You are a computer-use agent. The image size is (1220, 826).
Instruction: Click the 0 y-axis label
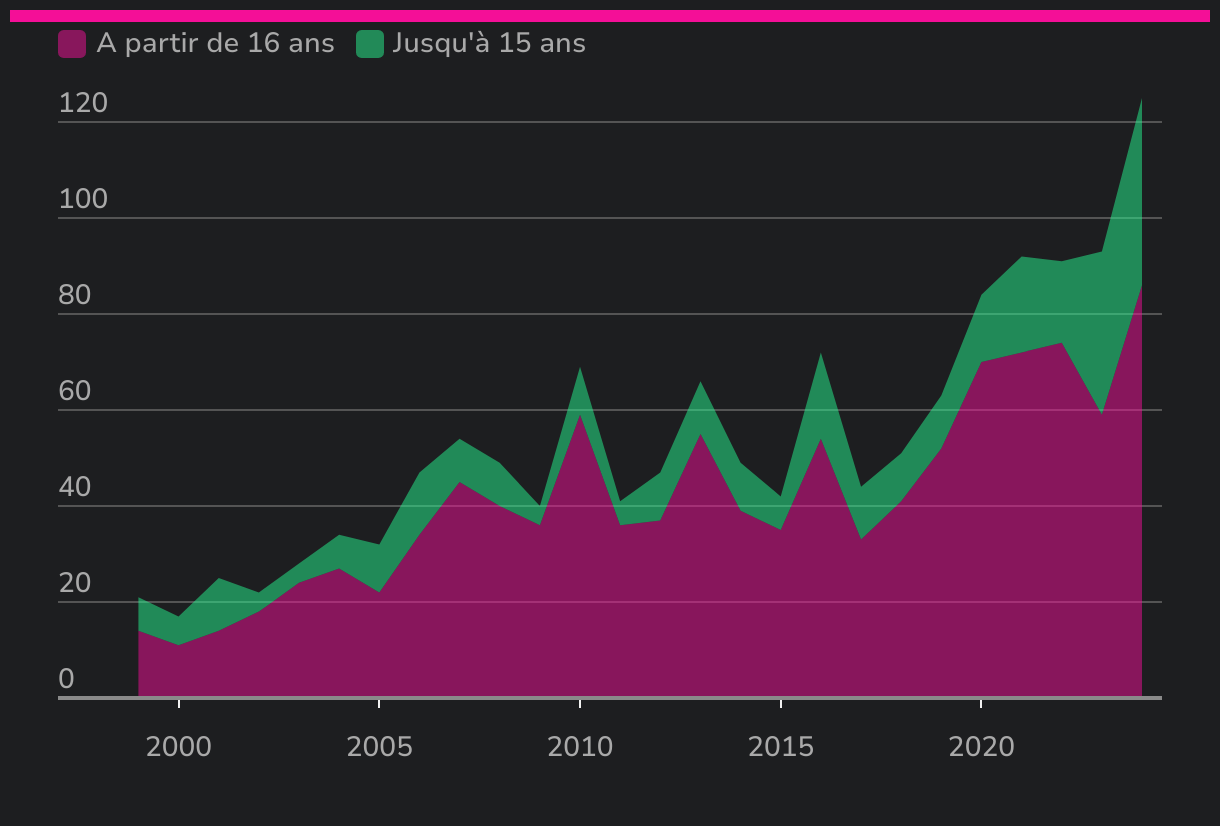[x=66, y=680]
